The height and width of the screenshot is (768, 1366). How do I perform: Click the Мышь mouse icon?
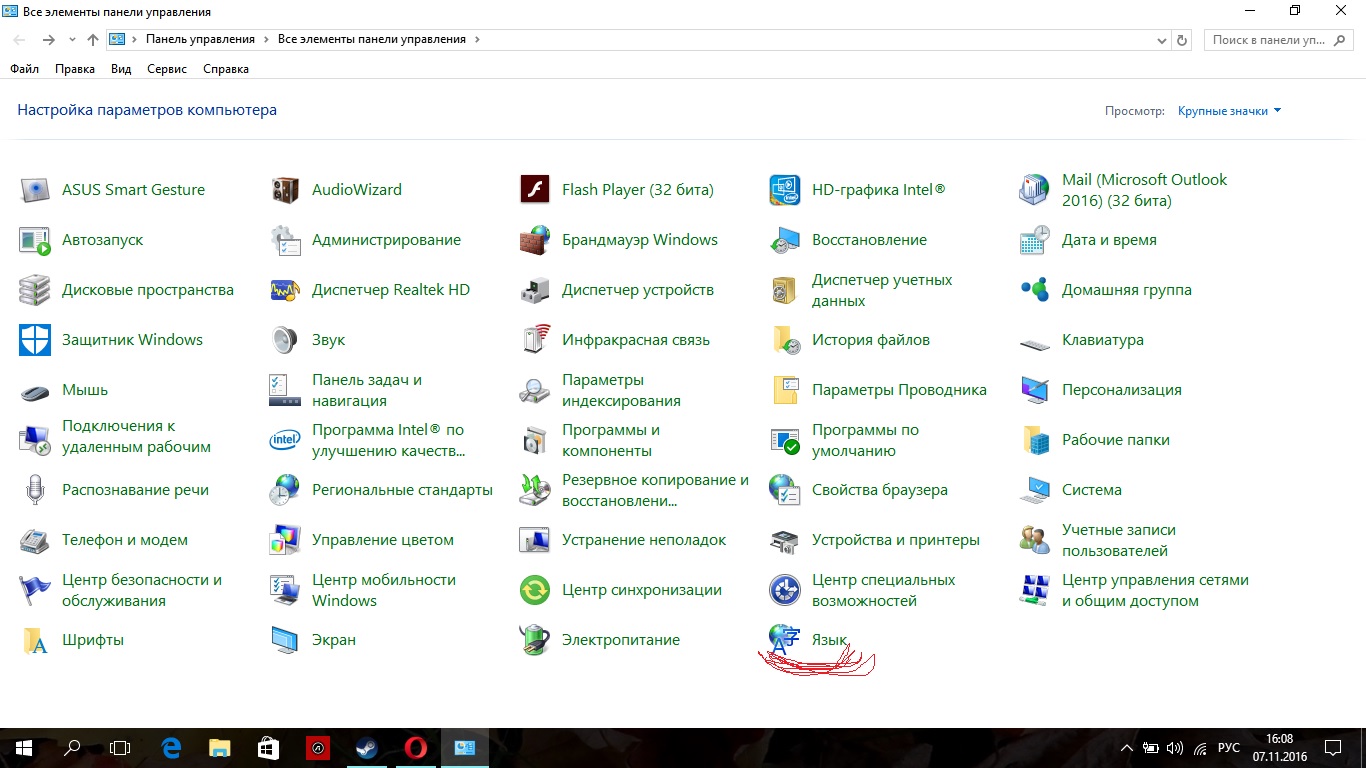click(35, 391)
